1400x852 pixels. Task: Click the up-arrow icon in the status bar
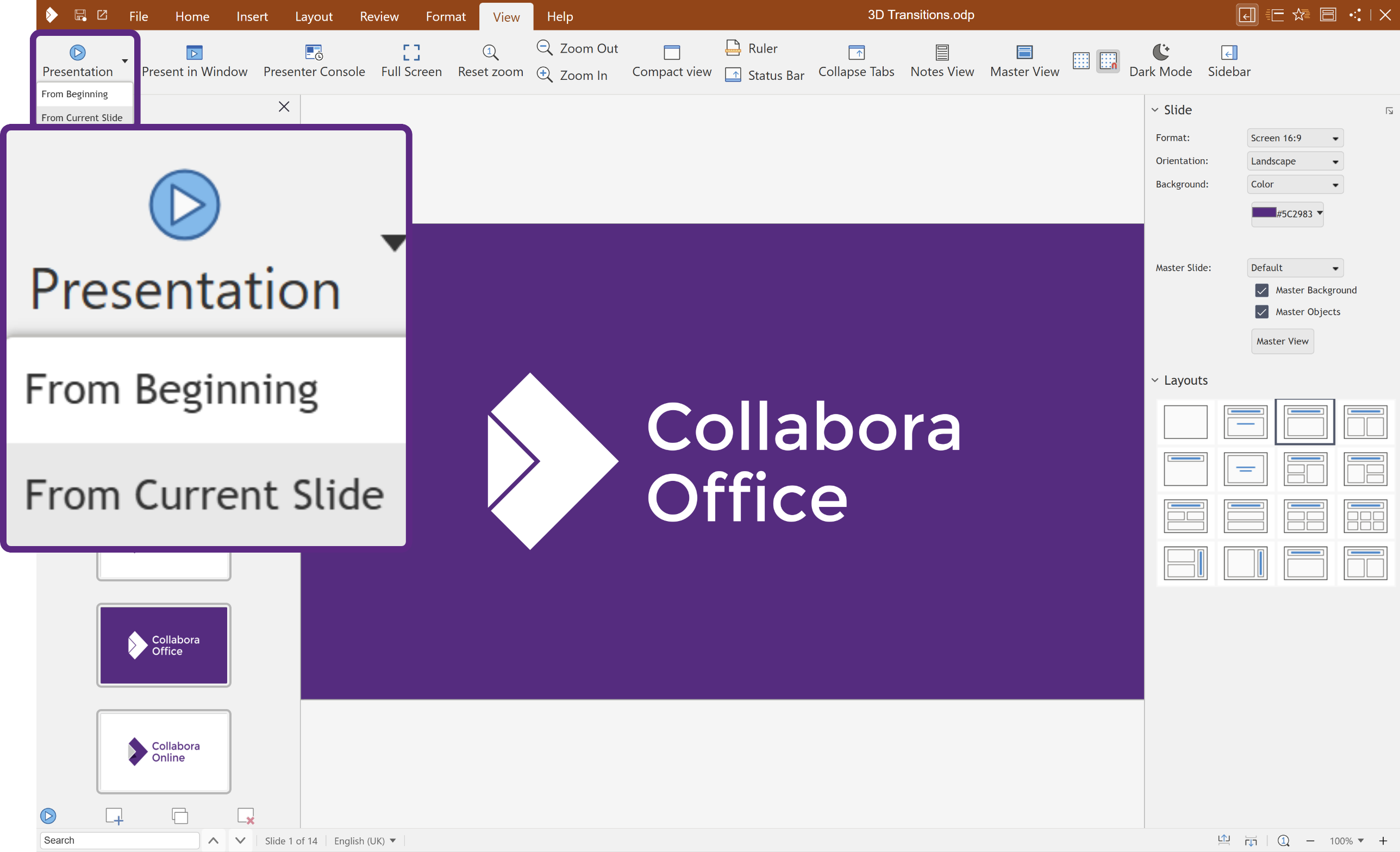tap(1224, 840)
